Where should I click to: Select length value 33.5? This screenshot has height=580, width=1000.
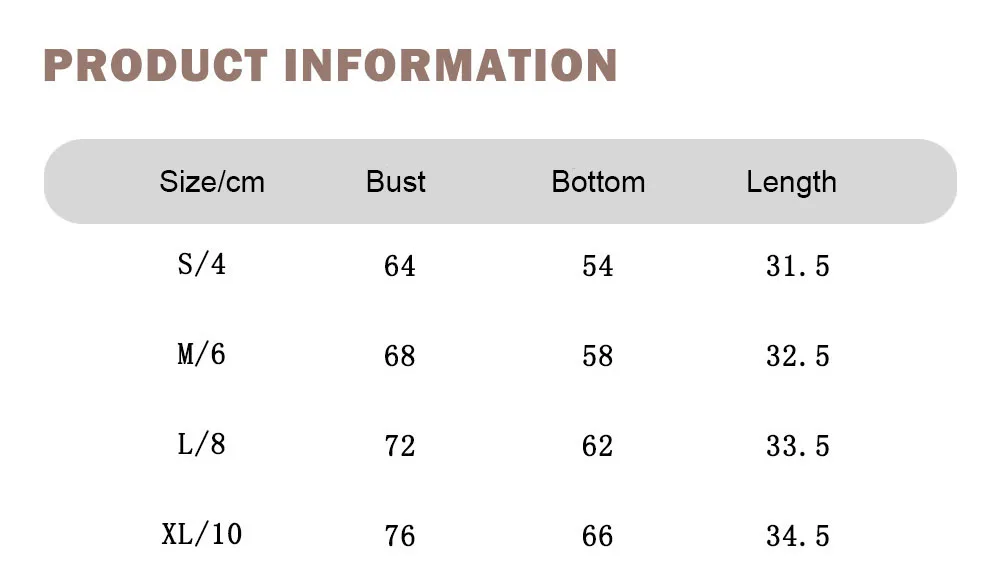point(798,446)
